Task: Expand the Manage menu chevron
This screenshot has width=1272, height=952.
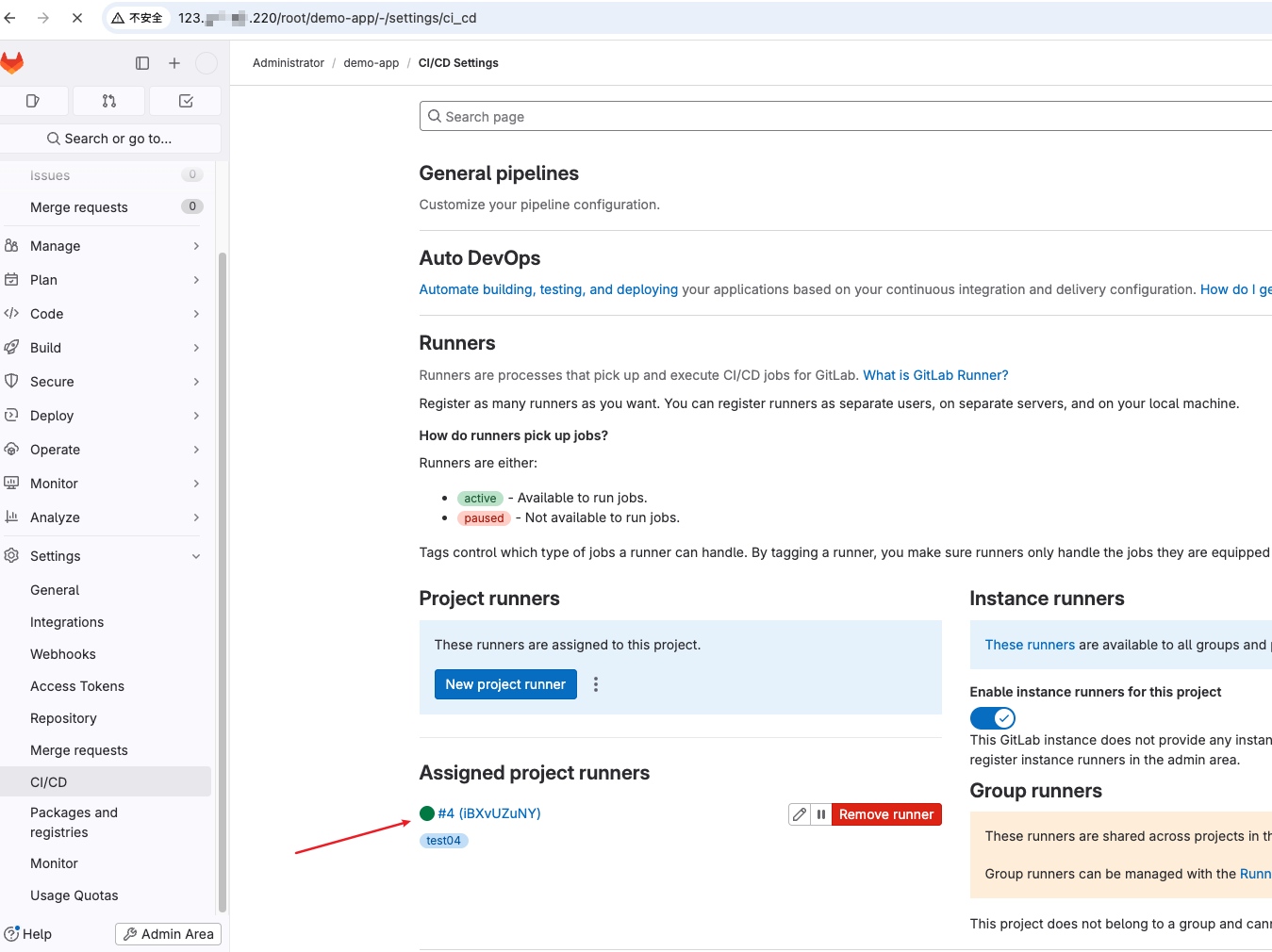Action: (196, 246)
